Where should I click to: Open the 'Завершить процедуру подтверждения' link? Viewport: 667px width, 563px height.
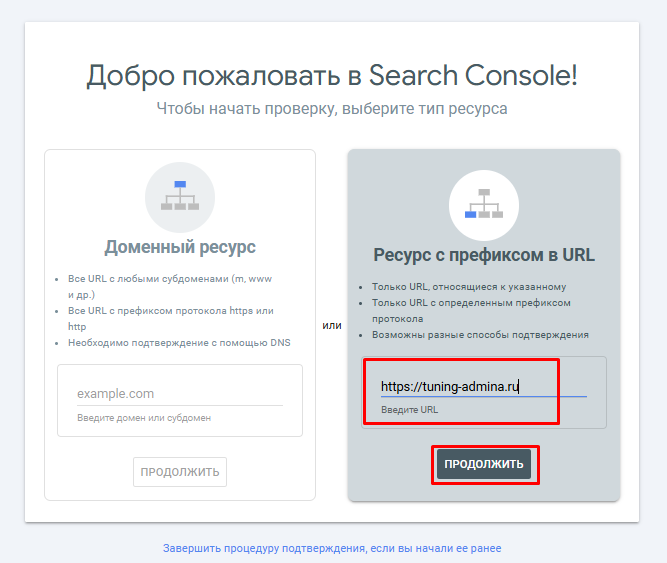(x=332, y=548)
